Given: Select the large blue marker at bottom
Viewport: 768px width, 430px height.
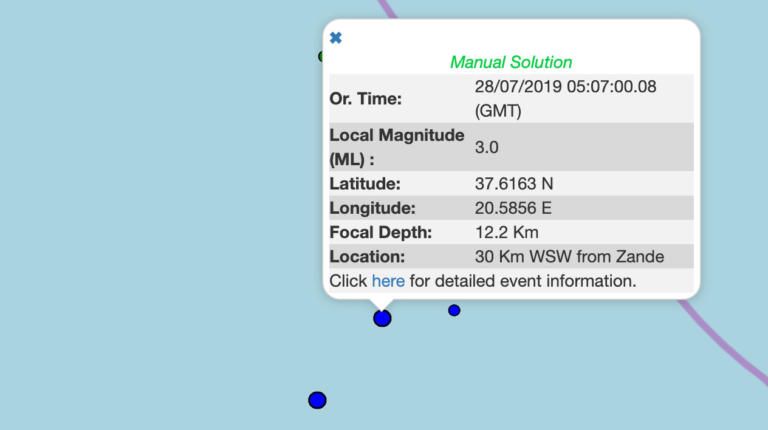Looking at the screenshot, I should coord(317,400).
